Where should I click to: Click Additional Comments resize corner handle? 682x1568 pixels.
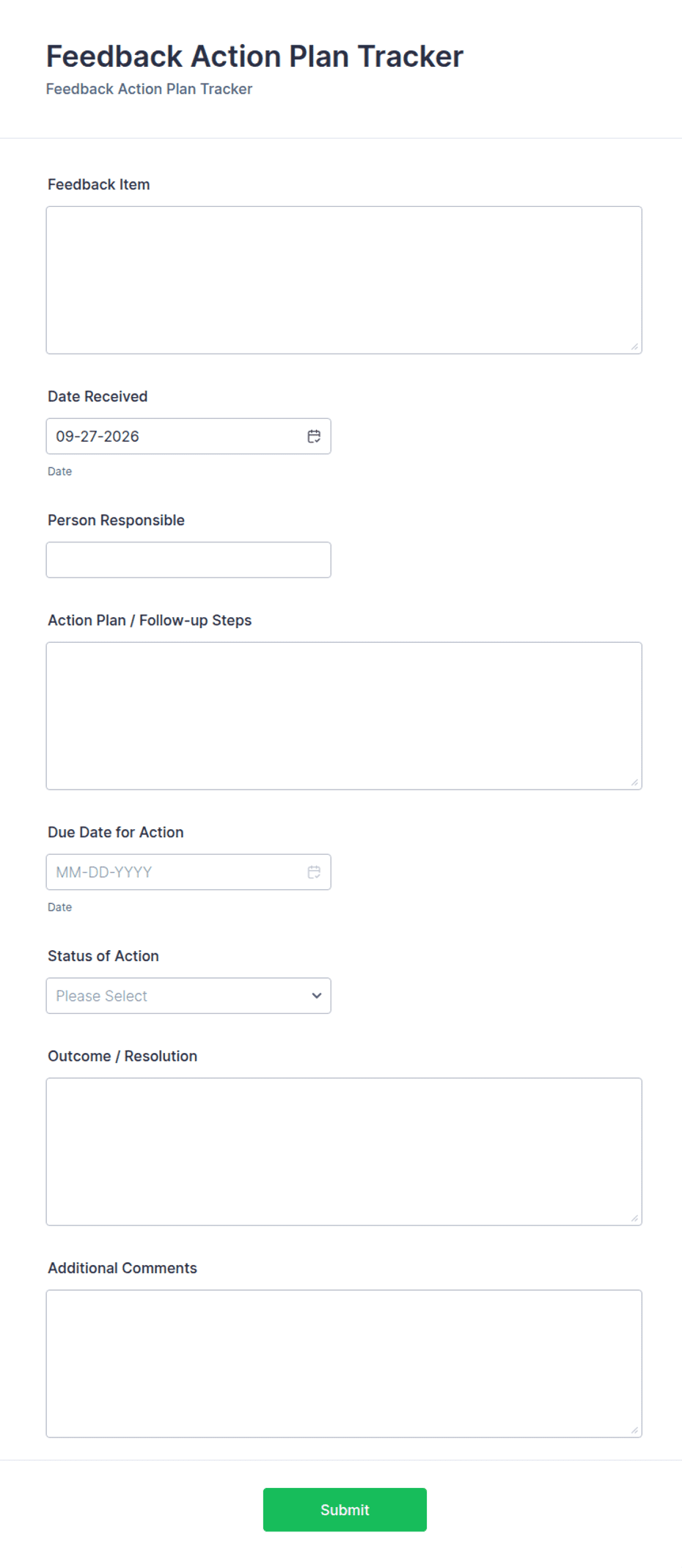pos(634,1430)
